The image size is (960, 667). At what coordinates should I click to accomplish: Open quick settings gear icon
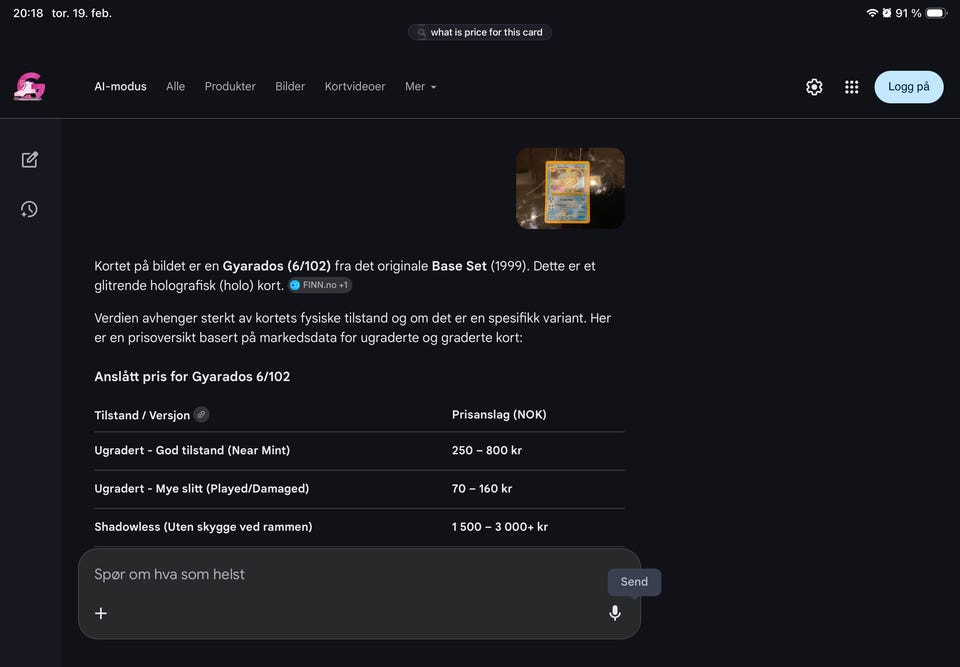814,87
